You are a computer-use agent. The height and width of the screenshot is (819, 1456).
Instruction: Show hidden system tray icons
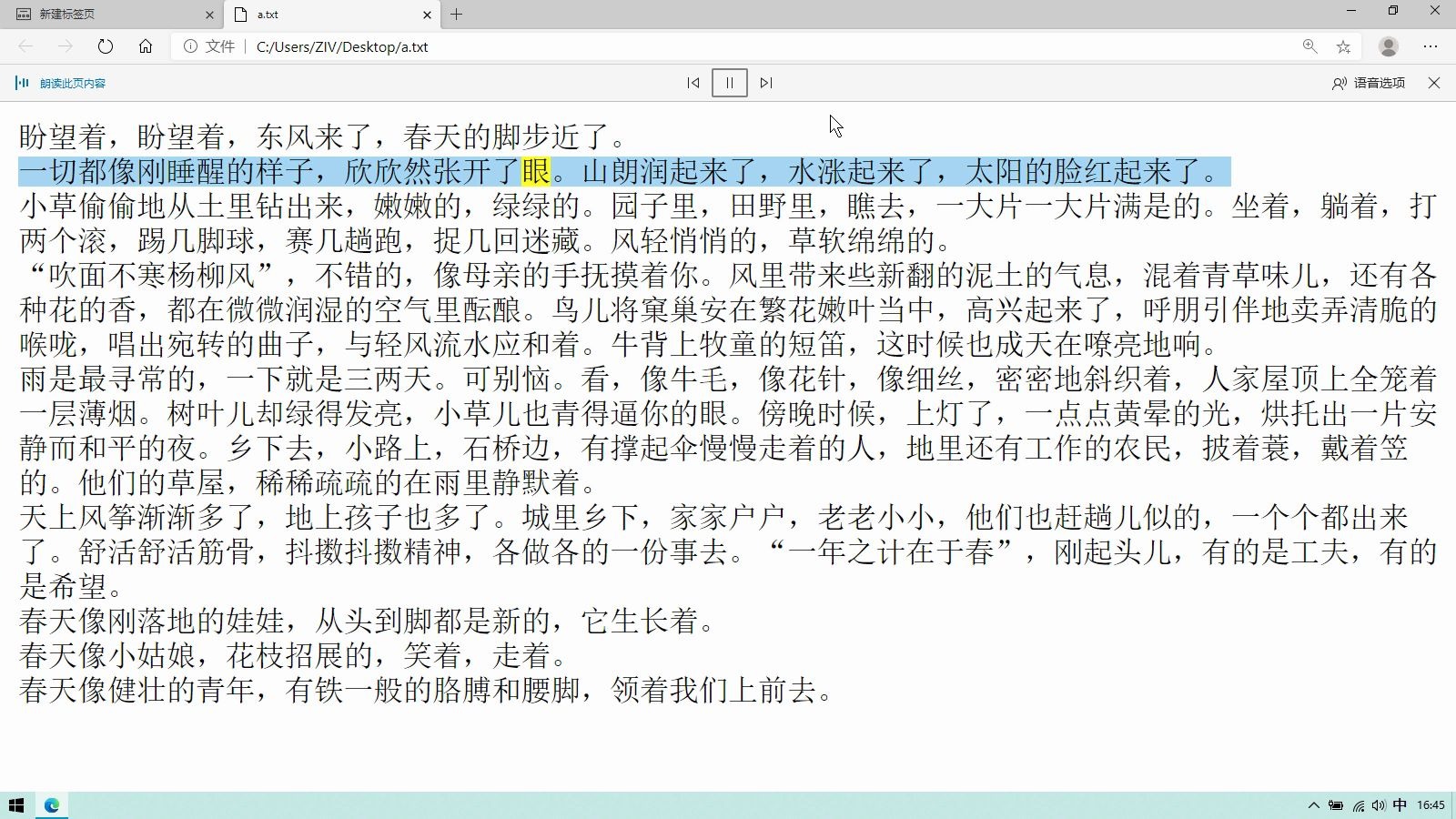click(1314, 805)
